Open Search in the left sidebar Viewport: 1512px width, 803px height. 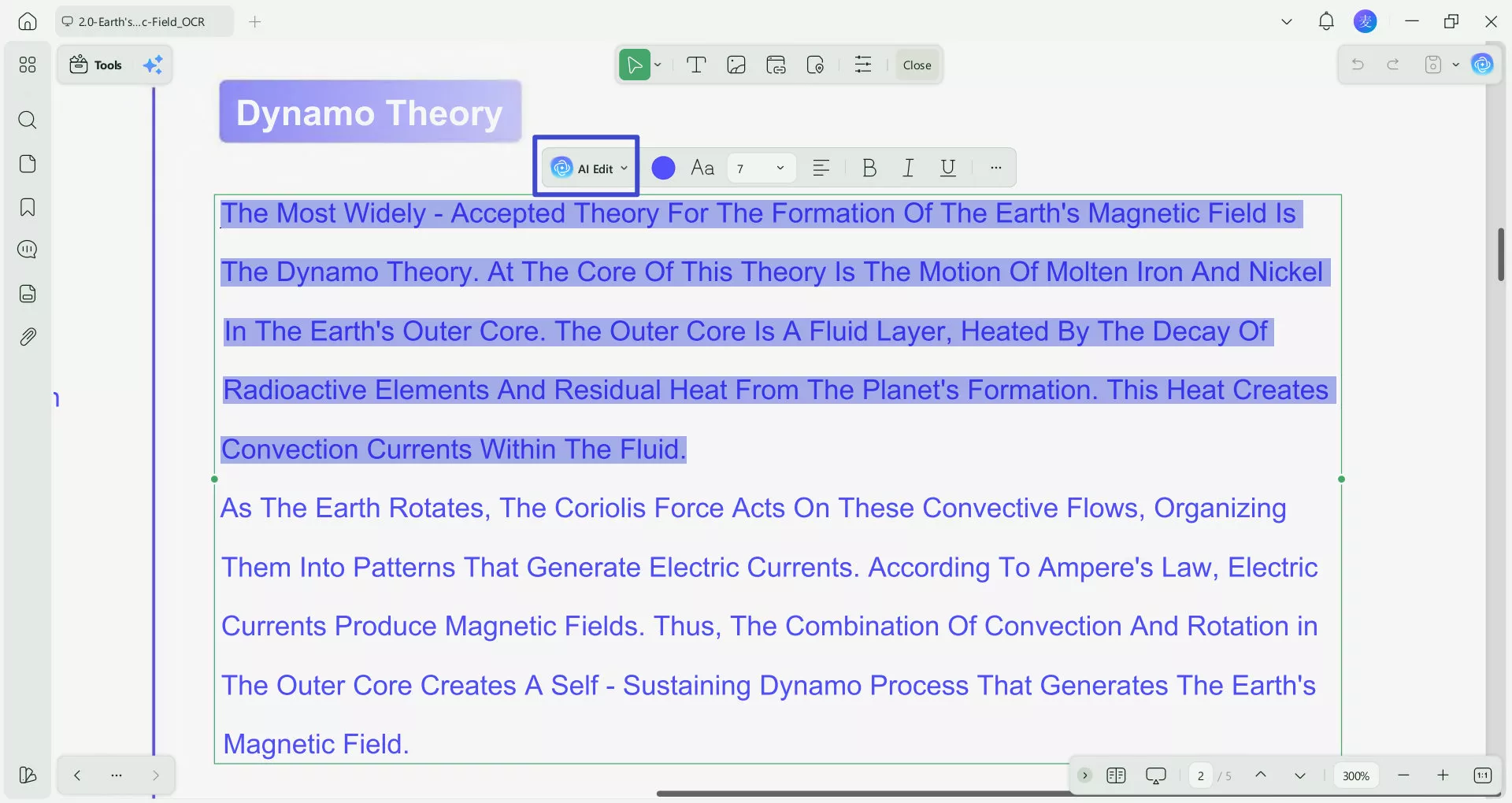28,120
